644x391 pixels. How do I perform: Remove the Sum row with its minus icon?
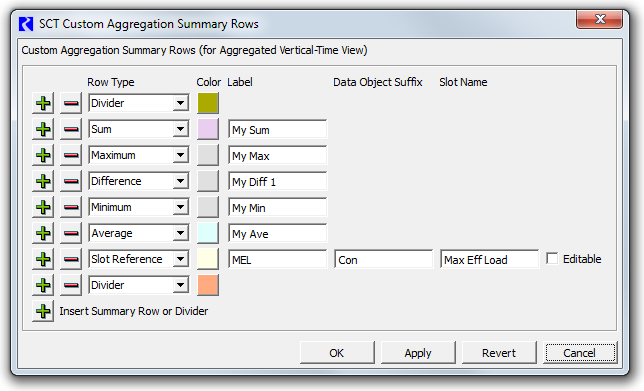pos(71,129)
